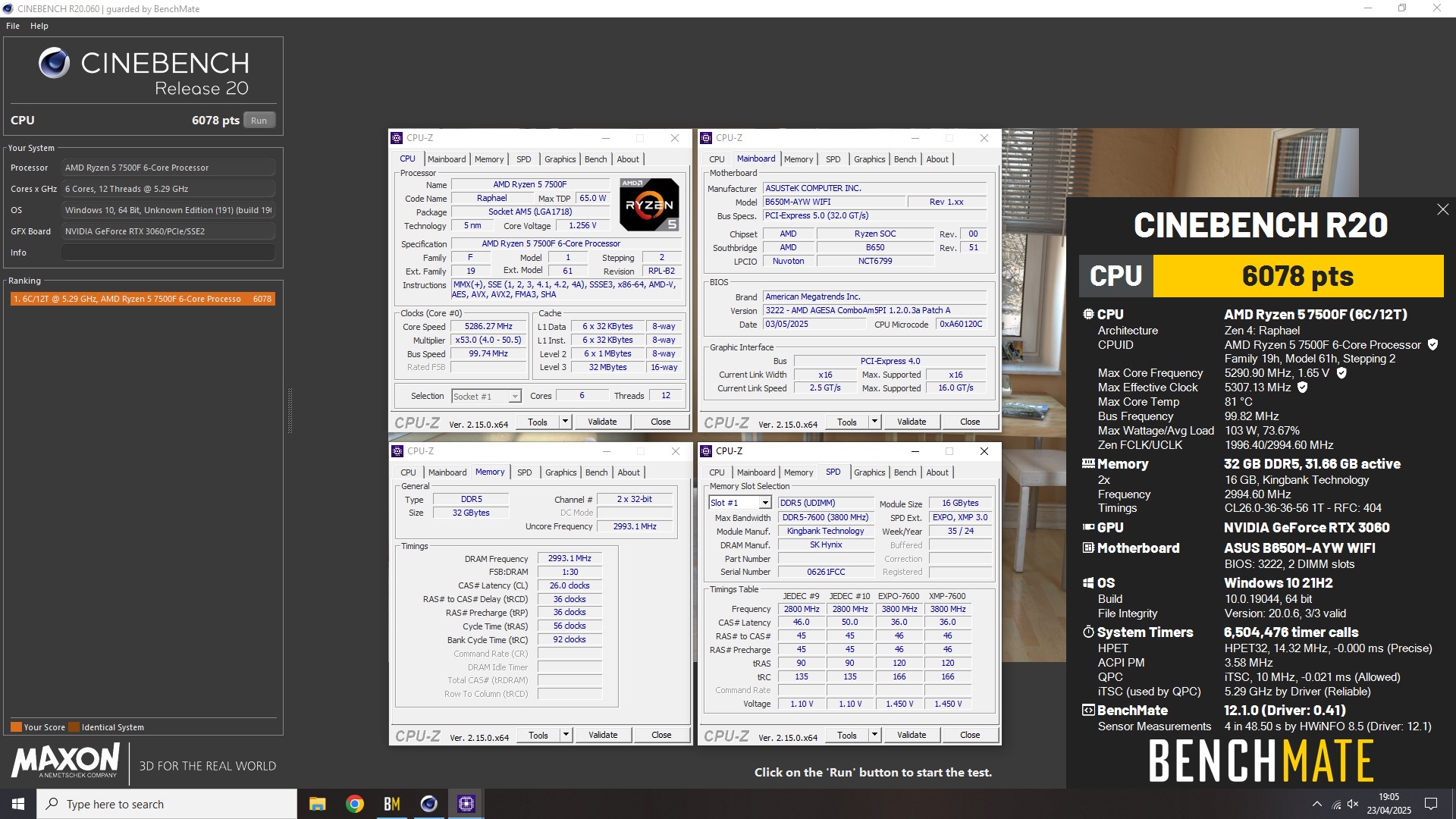Select Memory tab in CPU-Z CPU window
1456x819 pixels.
click(489, 159)
